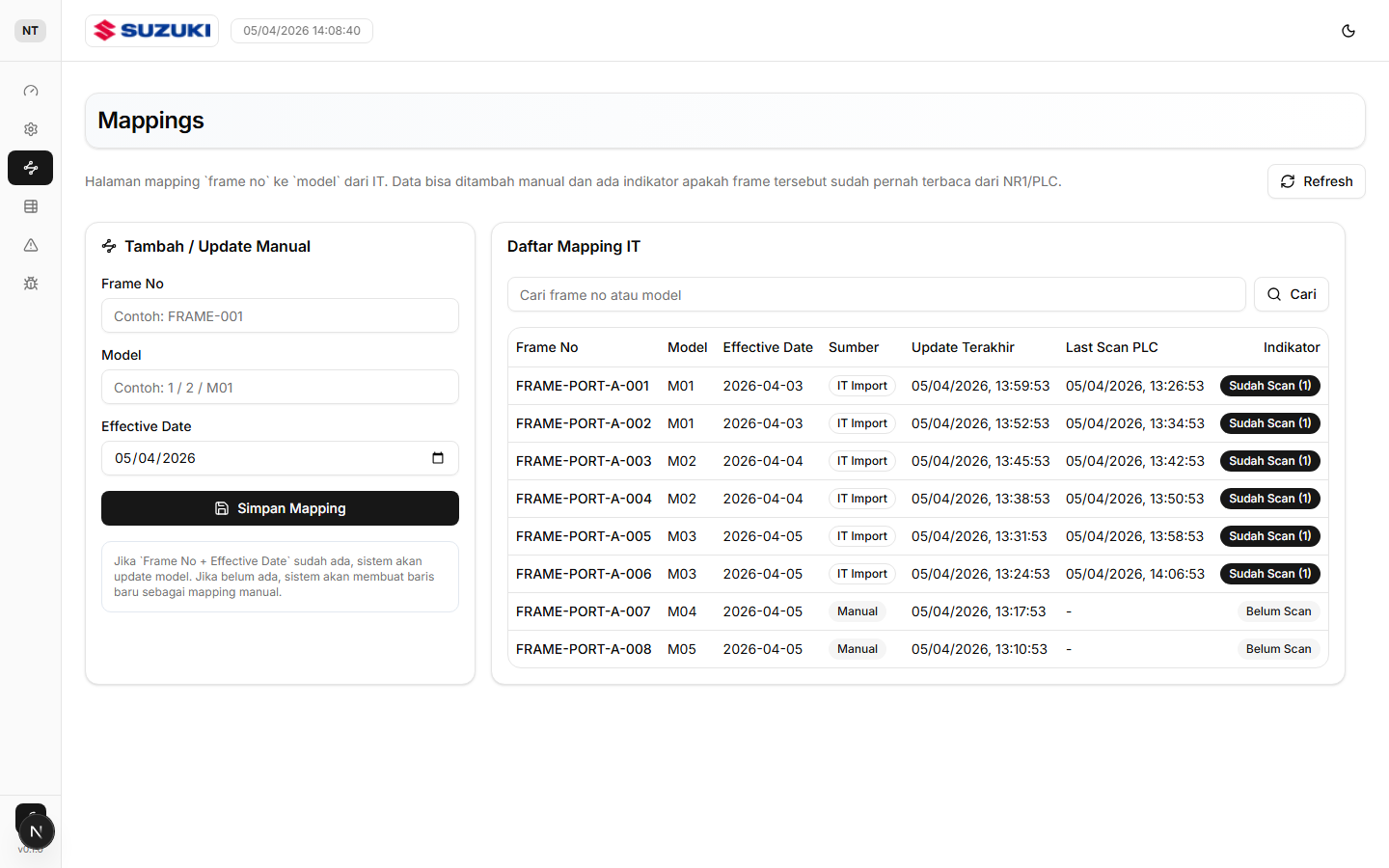Select row FRAME-PORT-A-003
This screenshot has height=868, width=1389.
[x=917, y=461]
